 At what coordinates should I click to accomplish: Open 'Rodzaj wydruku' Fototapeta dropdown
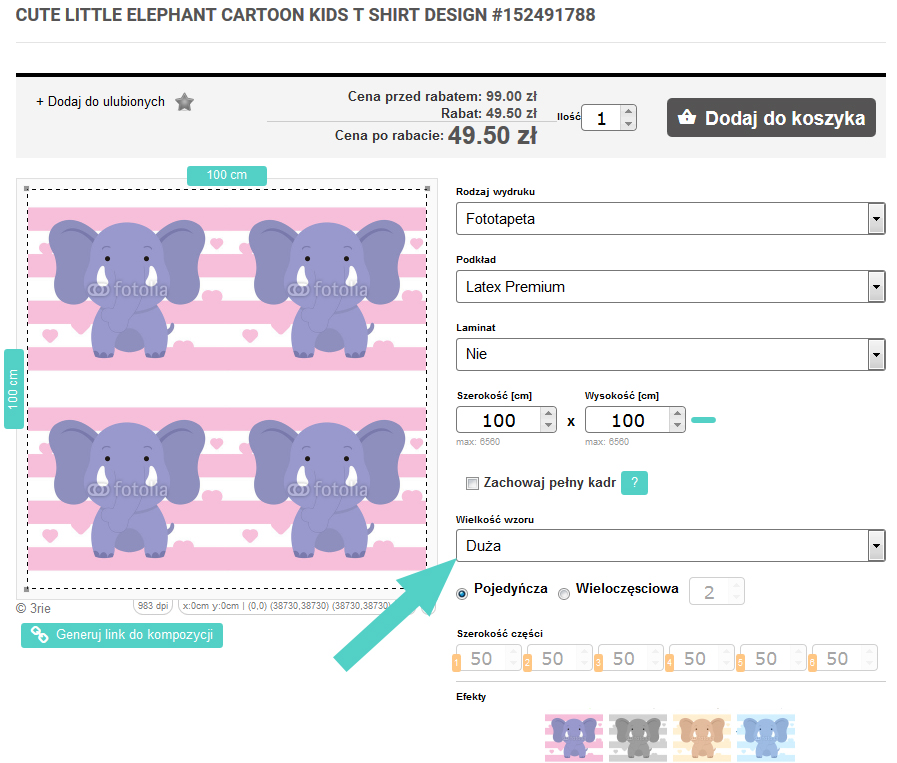[670, 218]
